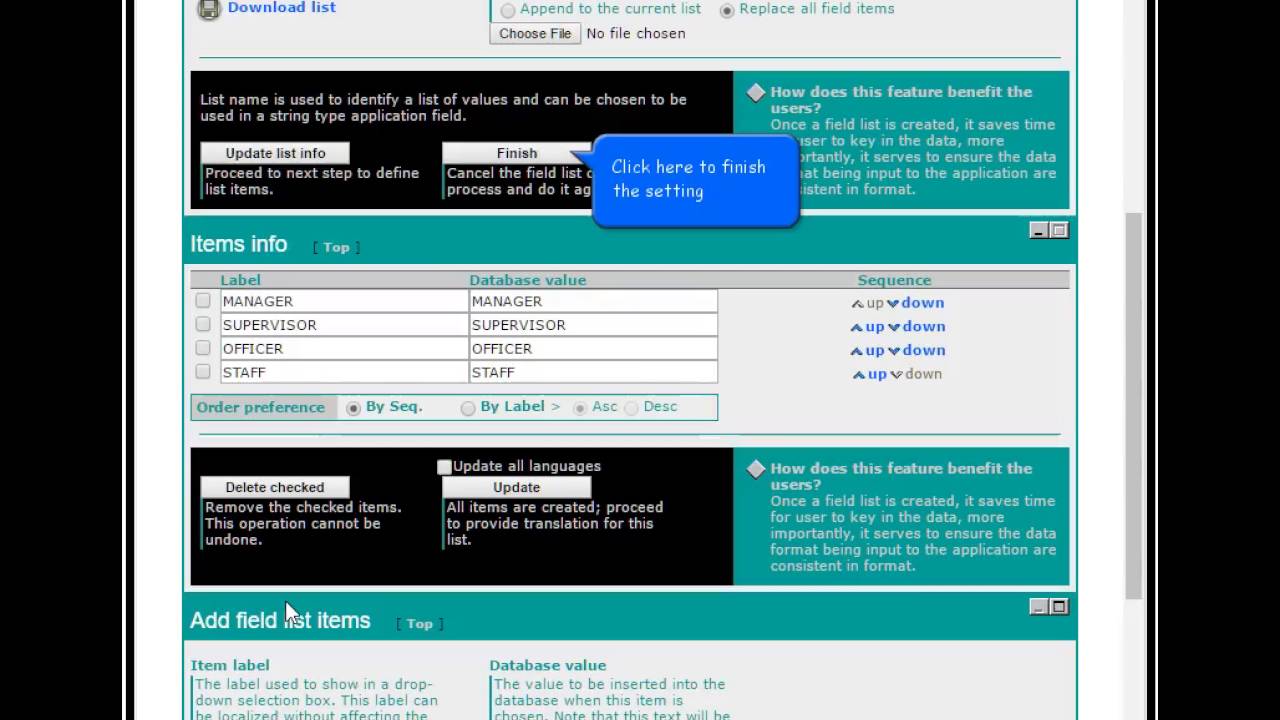The width and height of the screenshot is (1280, 720).
Task: Choose Desc sort order
Action: click(631, 408)
